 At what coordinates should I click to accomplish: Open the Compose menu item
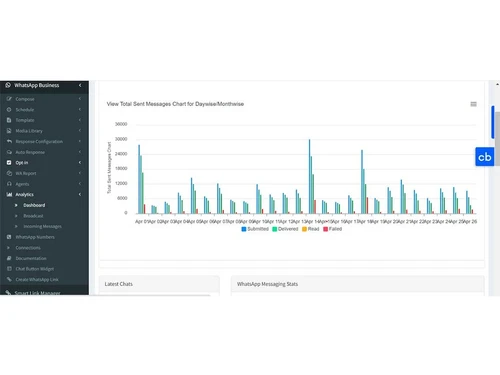[25, 99]
